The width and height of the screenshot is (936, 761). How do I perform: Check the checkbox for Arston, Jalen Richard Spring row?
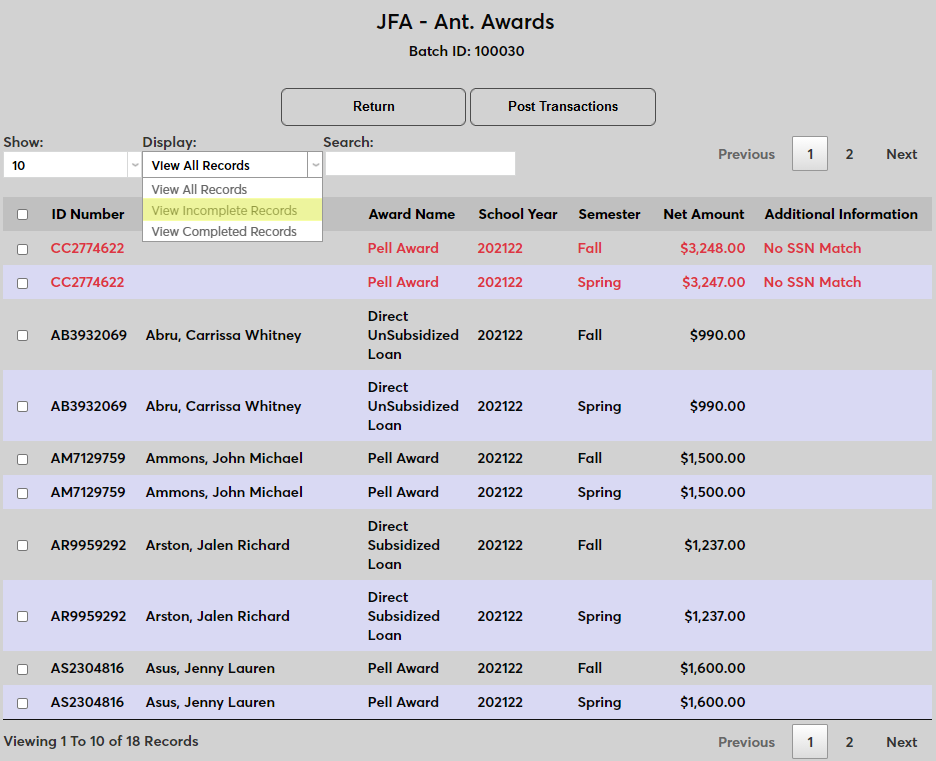(22, 616)
